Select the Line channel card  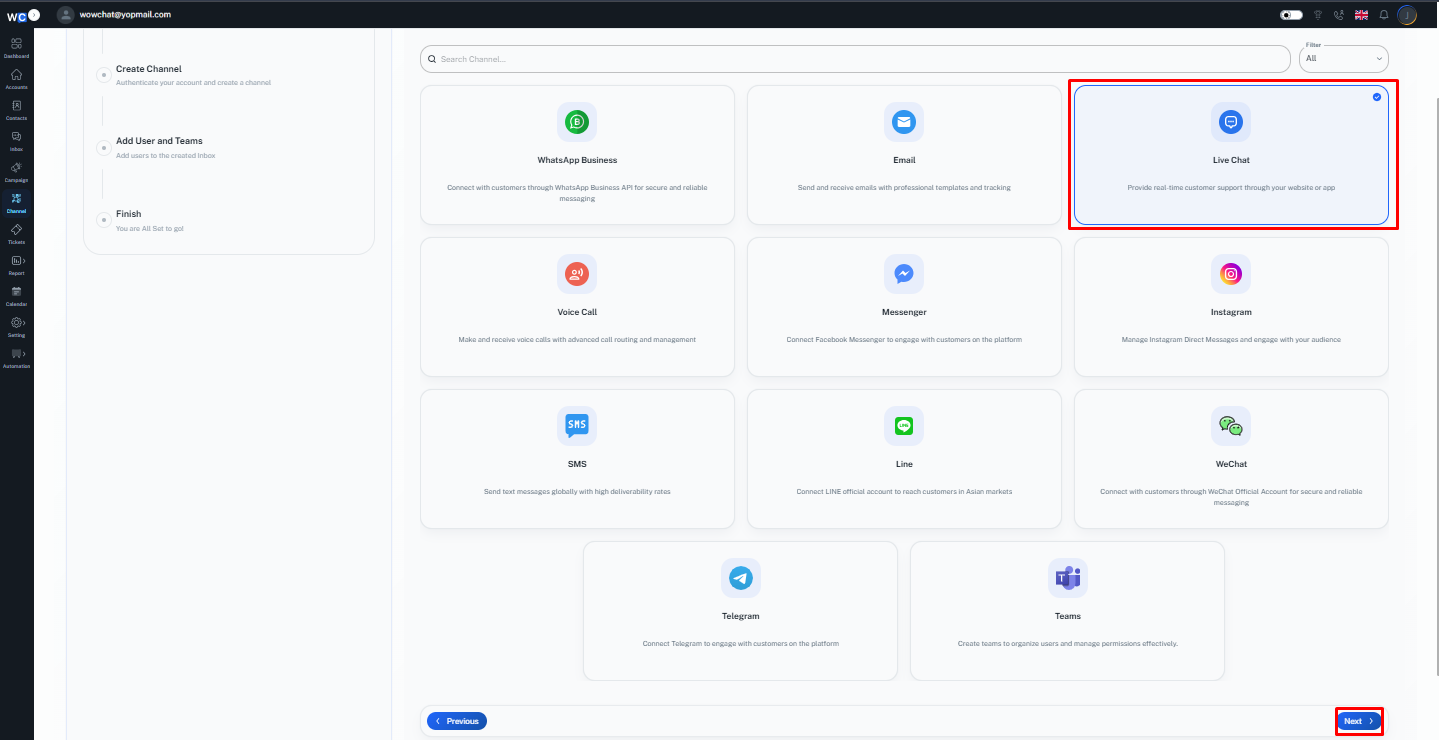click(x=904, y=459)
